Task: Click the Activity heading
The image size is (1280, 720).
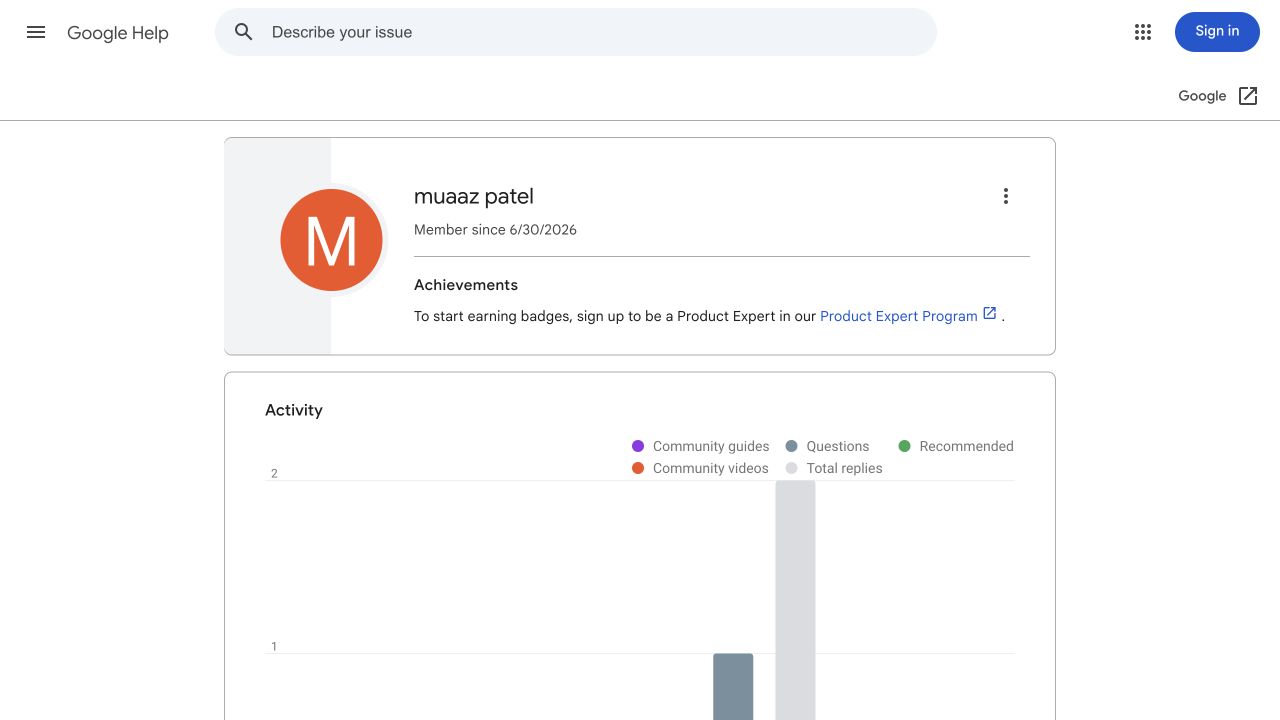Action: click(x=294, y=410)
